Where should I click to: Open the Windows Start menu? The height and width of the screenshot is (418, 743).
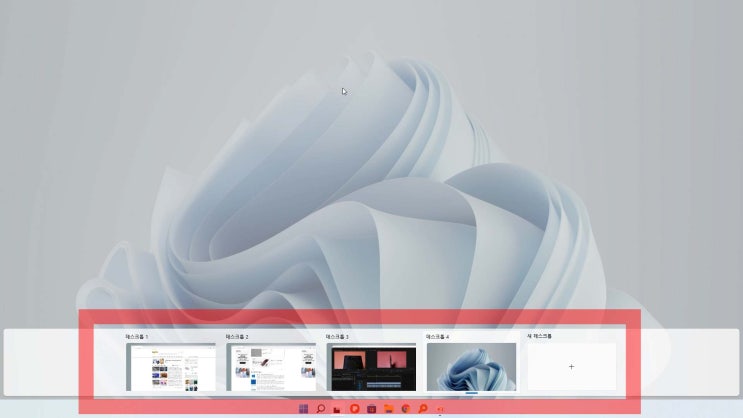(303, 409)
